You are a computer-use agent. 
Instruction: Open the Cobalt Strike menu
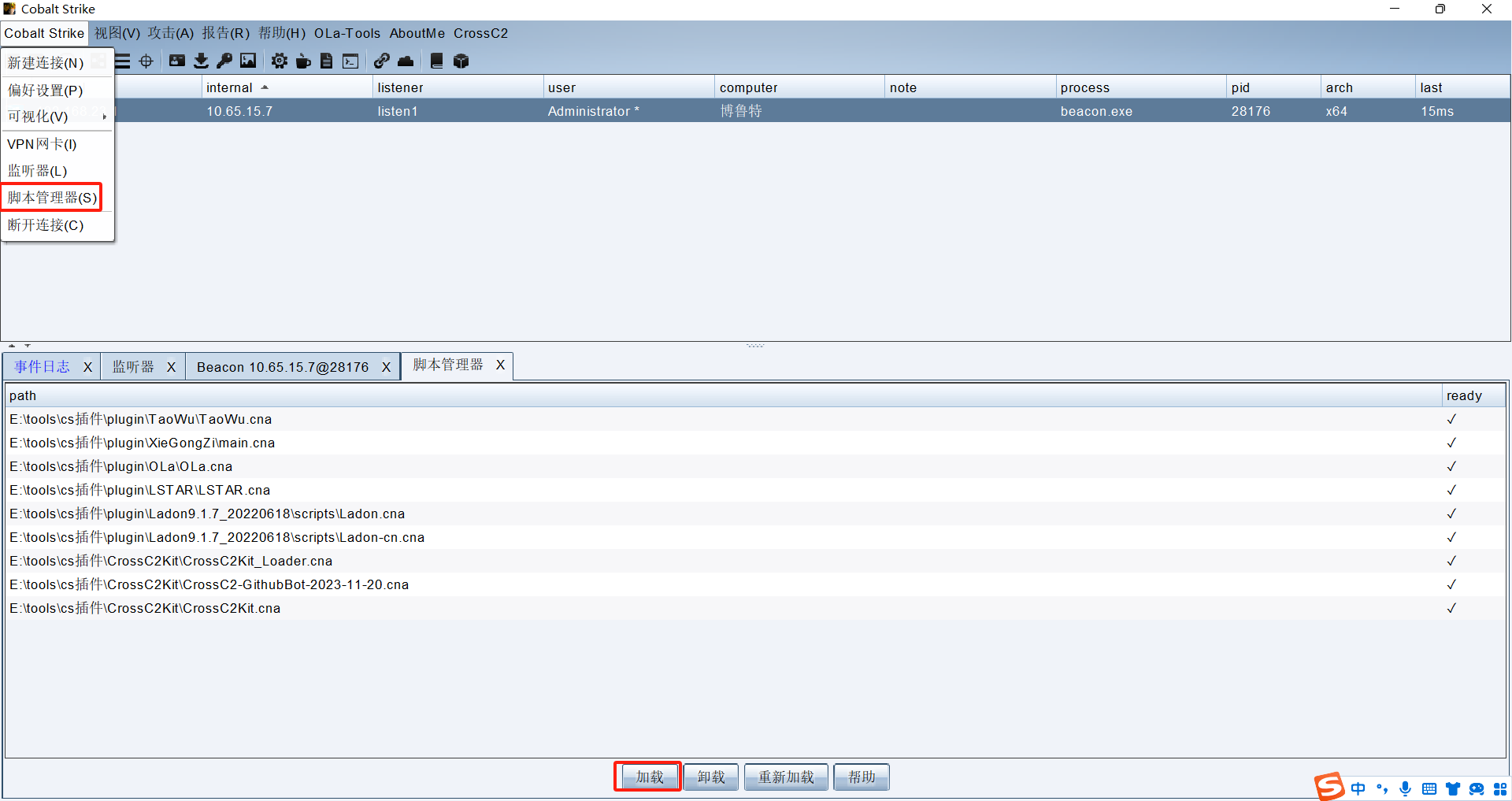(x=44, y=33)
